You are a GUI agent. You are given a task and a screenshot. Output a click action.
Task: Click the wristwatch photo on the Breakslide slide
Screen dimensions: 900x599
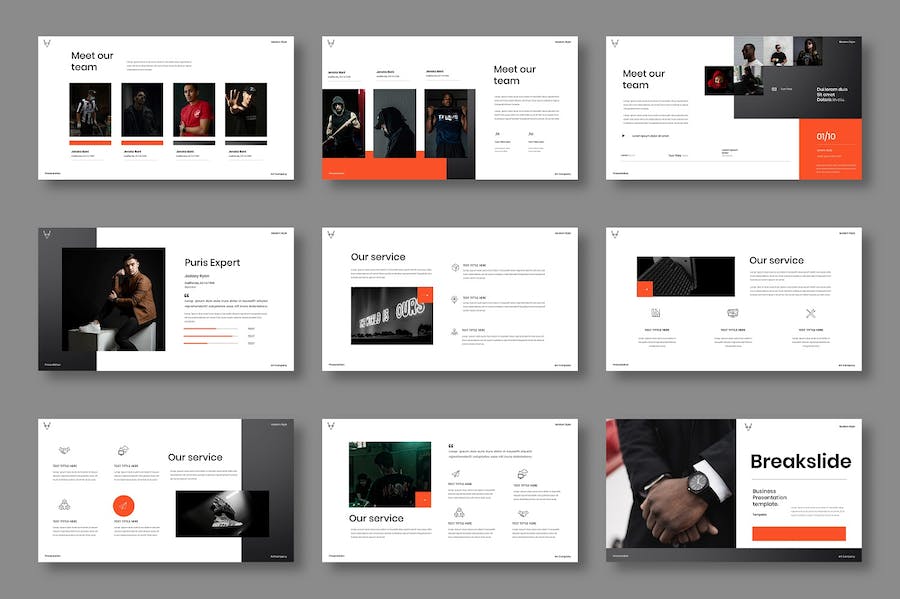669,483
